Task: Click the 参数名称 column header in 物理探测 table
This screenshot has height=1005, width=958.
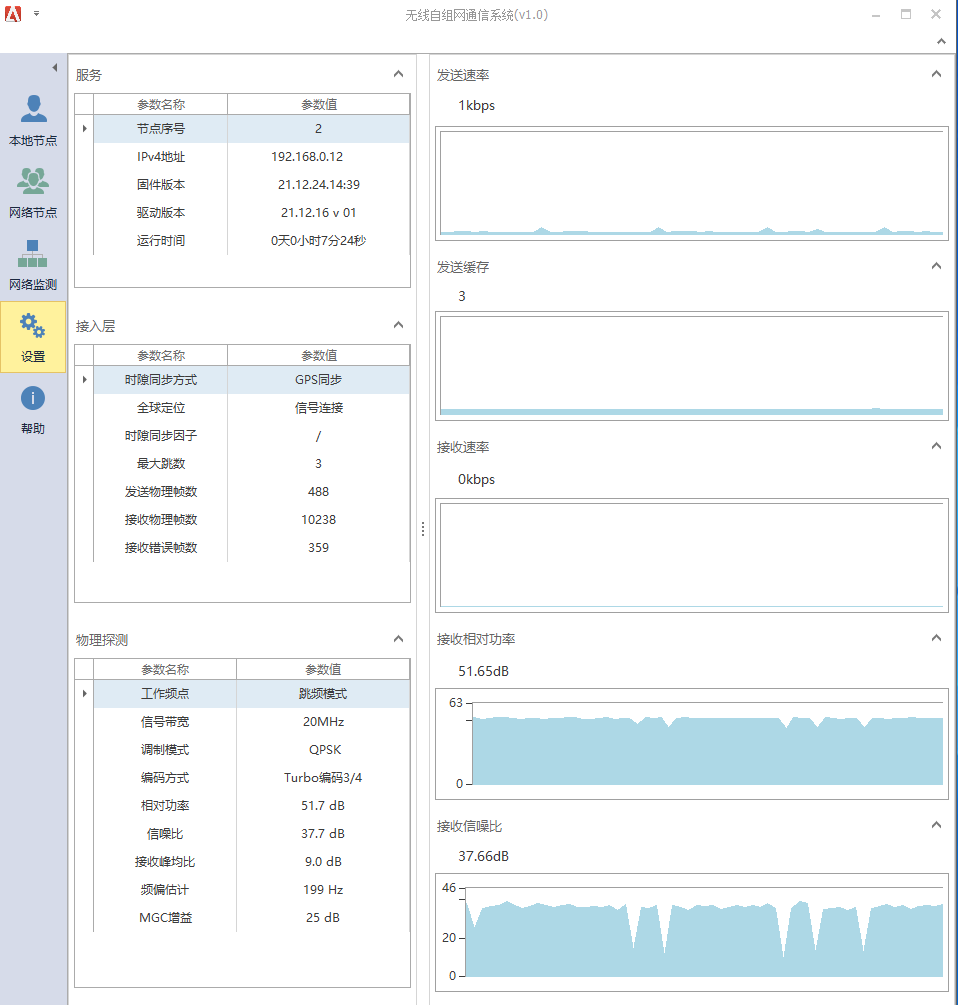Action: tap(165, 670)
